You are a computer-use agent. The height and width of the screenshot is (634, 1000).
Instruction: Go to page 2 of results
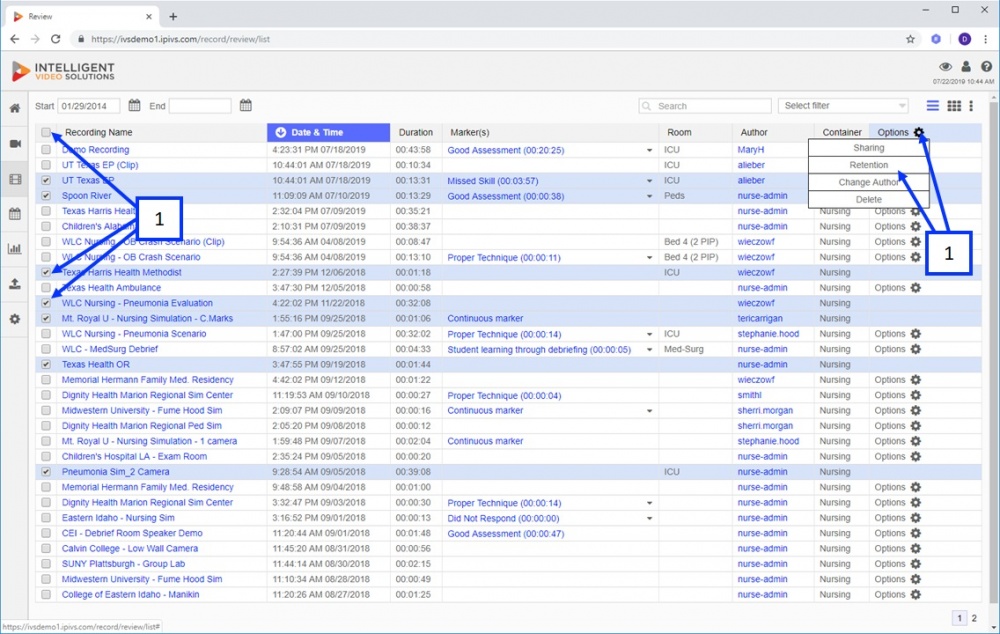point(974,617)
